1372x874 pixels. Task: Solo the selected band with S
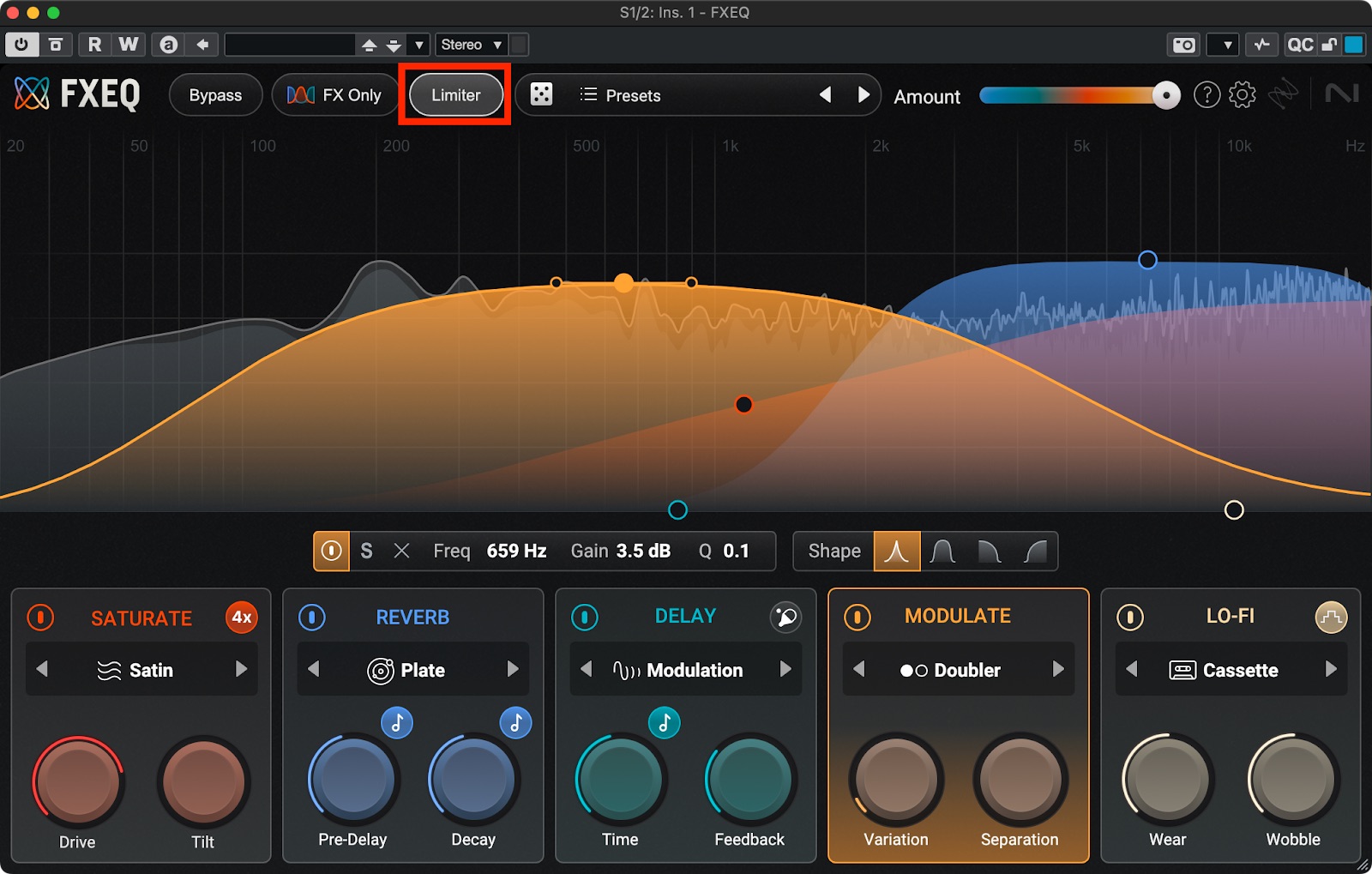366,551
